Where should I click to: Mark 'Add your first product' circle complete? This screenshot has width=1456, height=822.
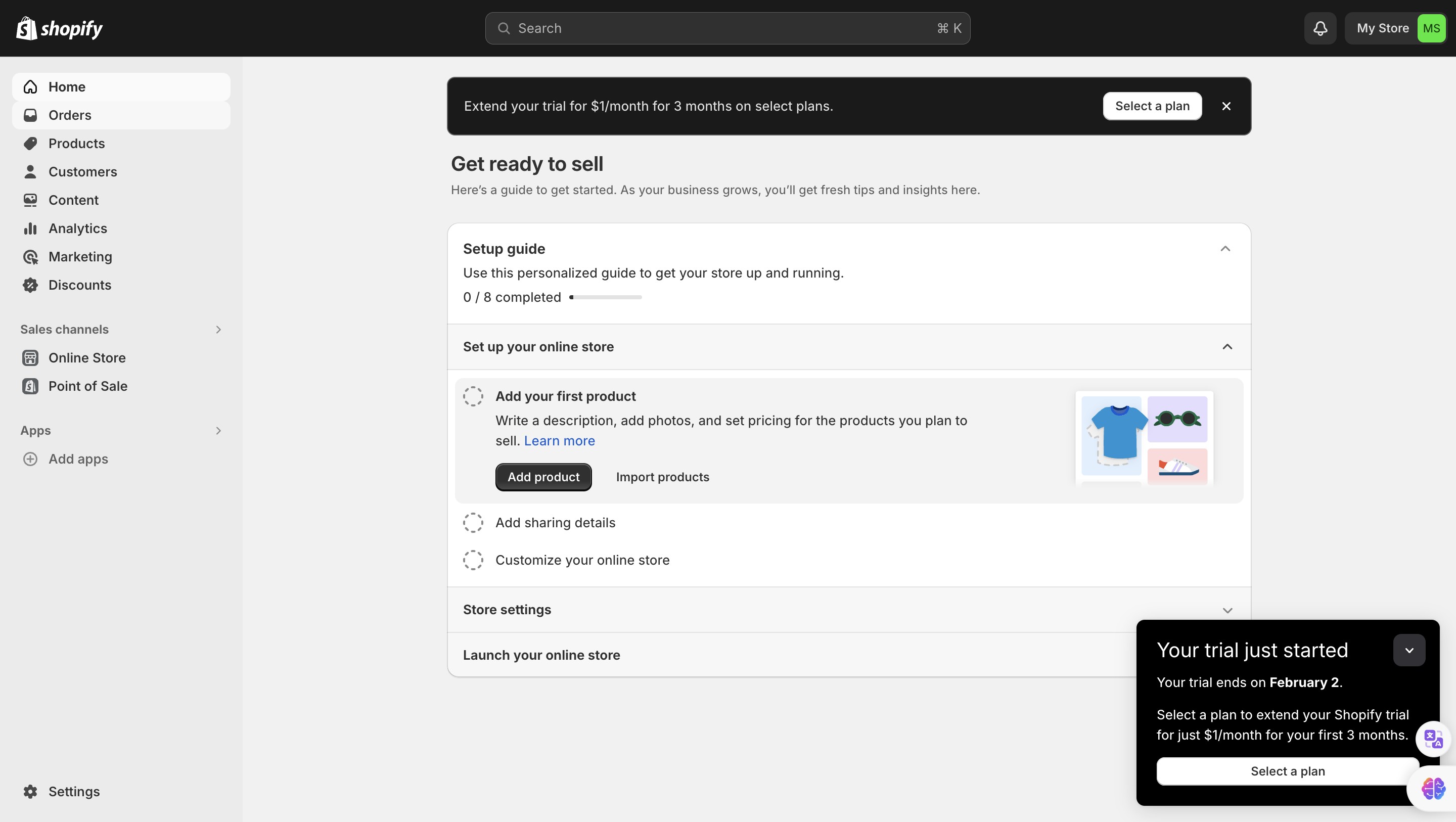pyautogui.click(x=473, y=396)
